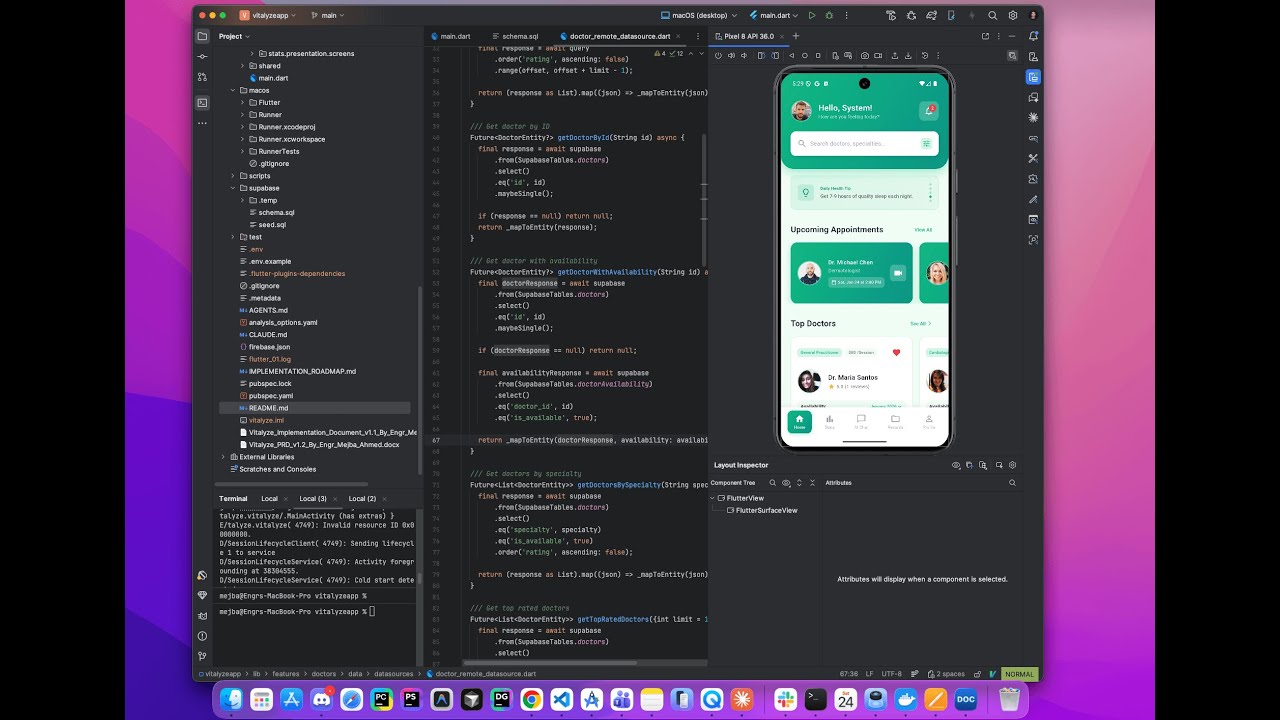The height and width of the screenshot is (720, 1280).
Task: Power button in emulator toolbar
Action: tap(718, 56)
